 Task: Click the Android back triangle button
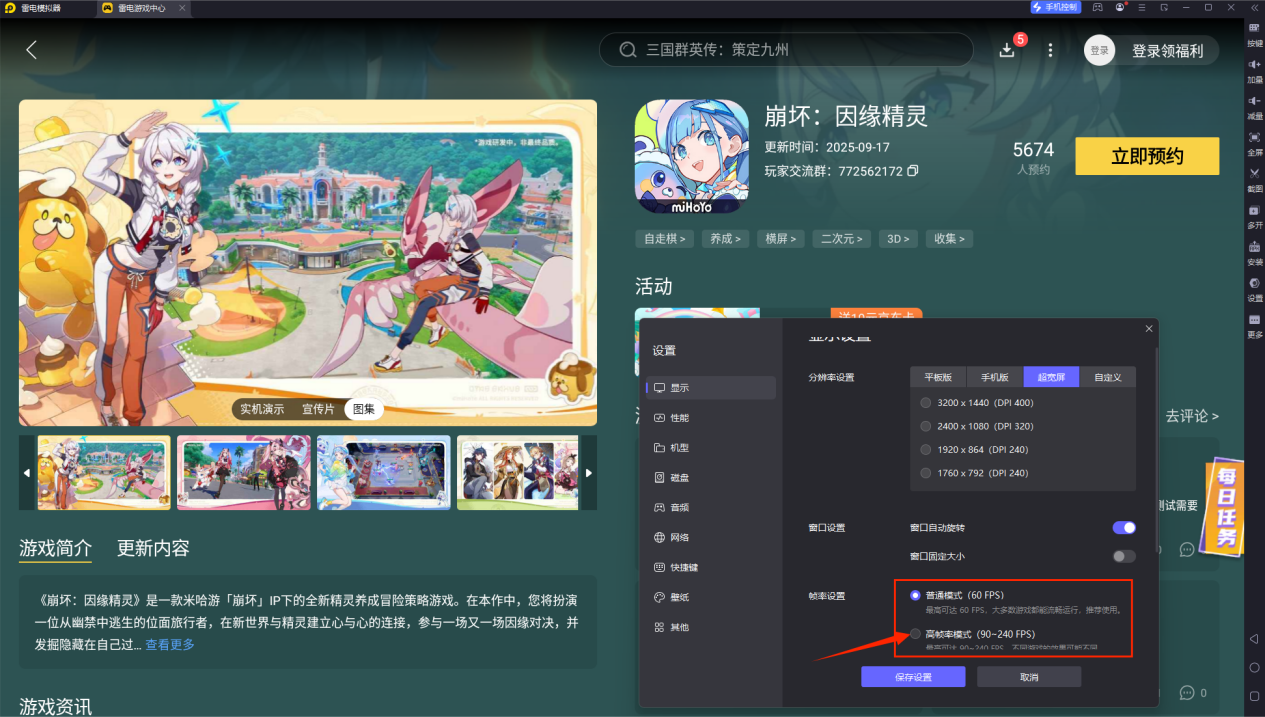[x=1254, y=638]
